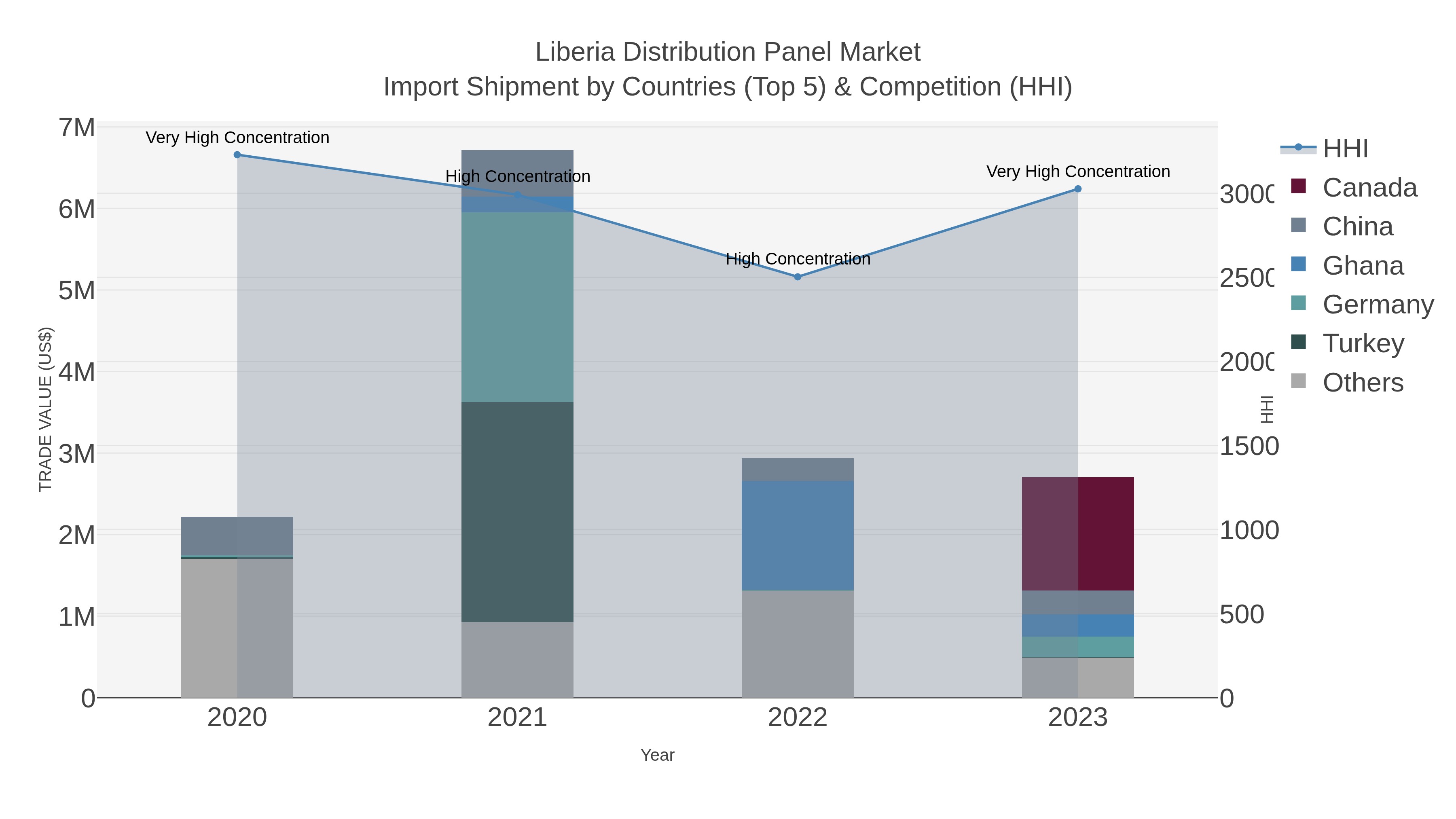Click the 2021 x-axis tick label

517,718
